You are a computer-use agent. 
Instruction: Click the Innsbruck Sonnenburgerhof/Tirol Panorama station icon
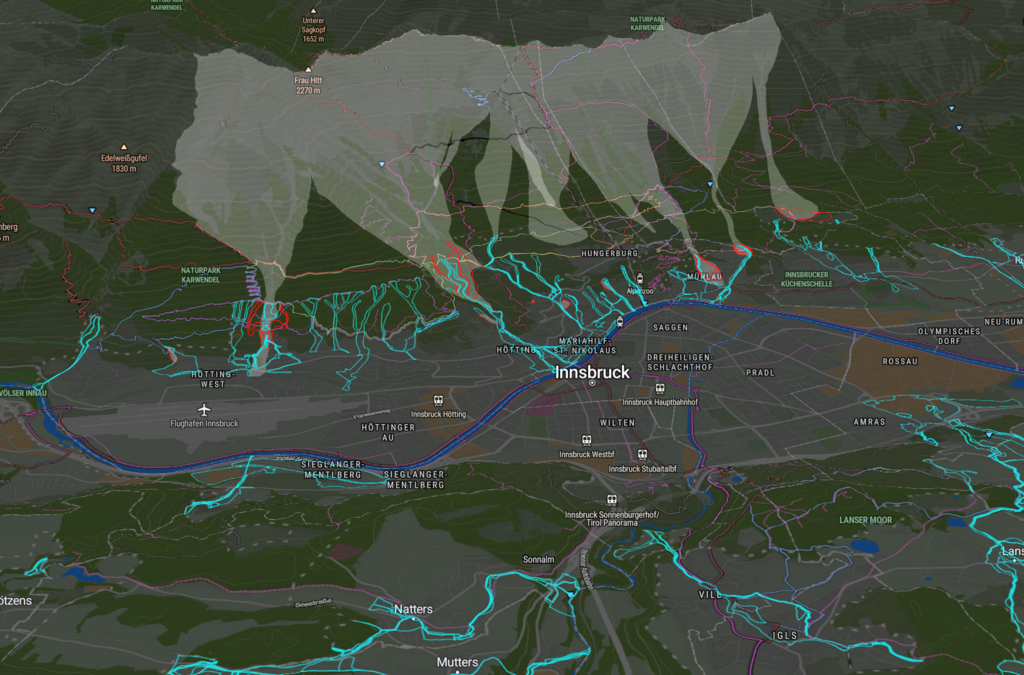(612, 499)
